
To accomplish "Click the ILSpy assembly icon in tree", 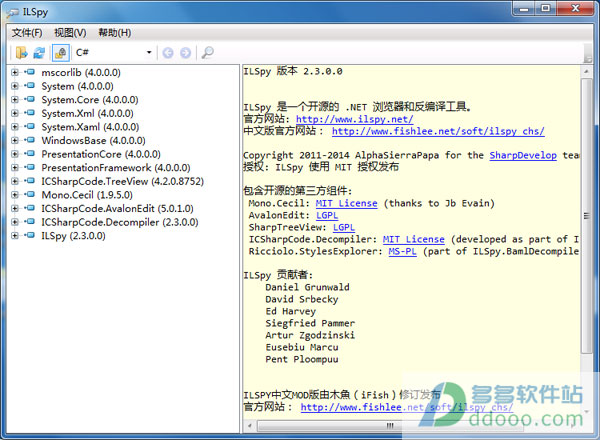I will point(29,235).
